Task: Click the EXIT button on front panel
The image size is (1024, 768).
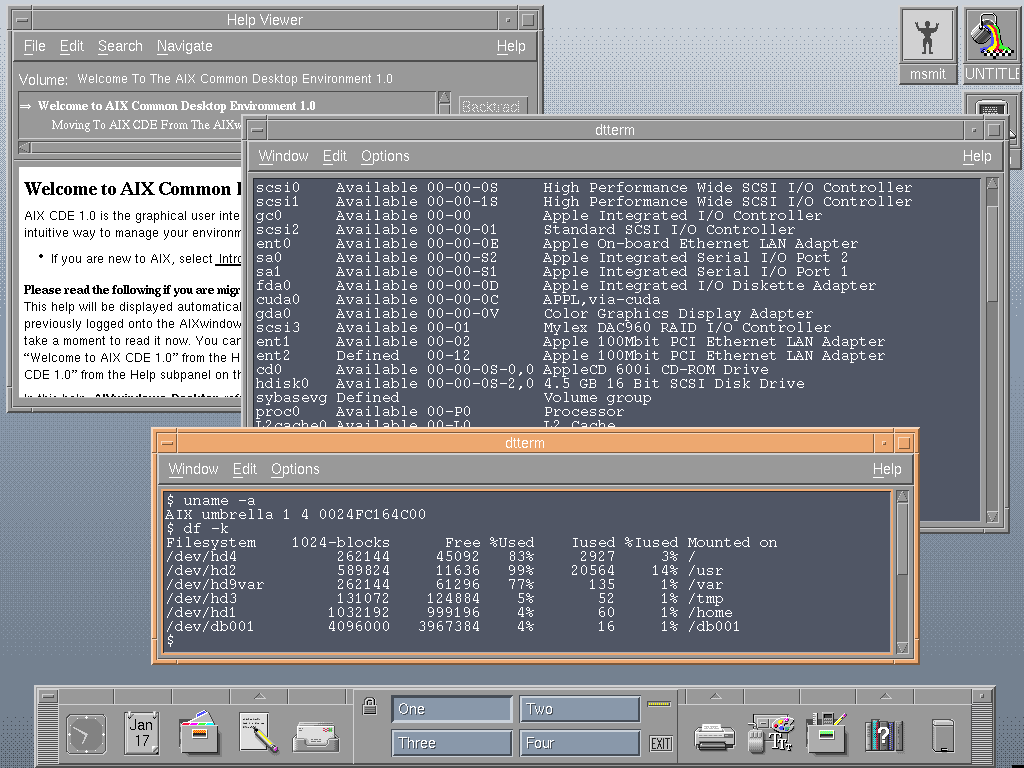Action: pos(660,743)
